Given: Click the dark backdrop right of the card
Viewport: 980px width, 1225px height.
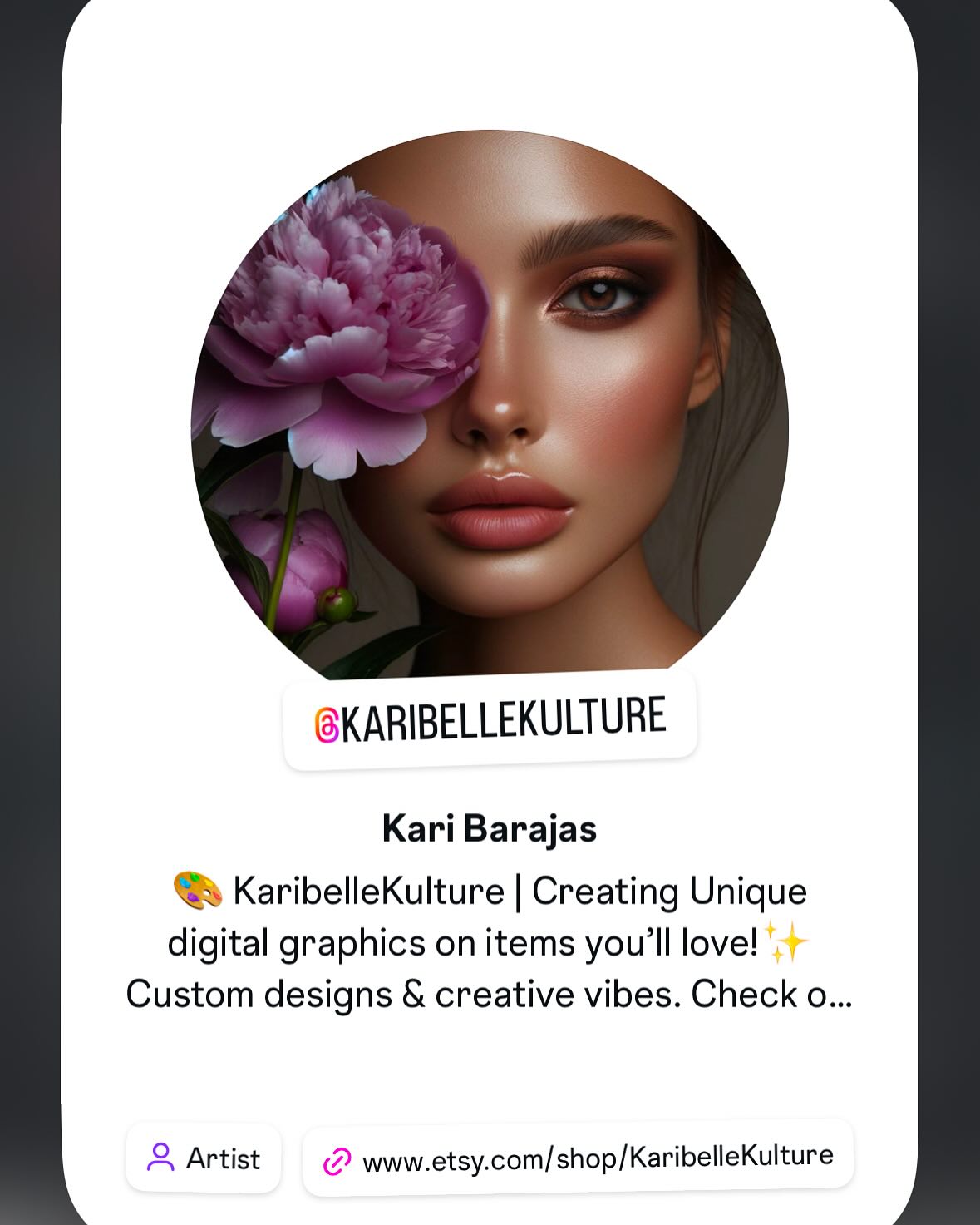Looking at the screenshot, I should [x=950, y=612].
